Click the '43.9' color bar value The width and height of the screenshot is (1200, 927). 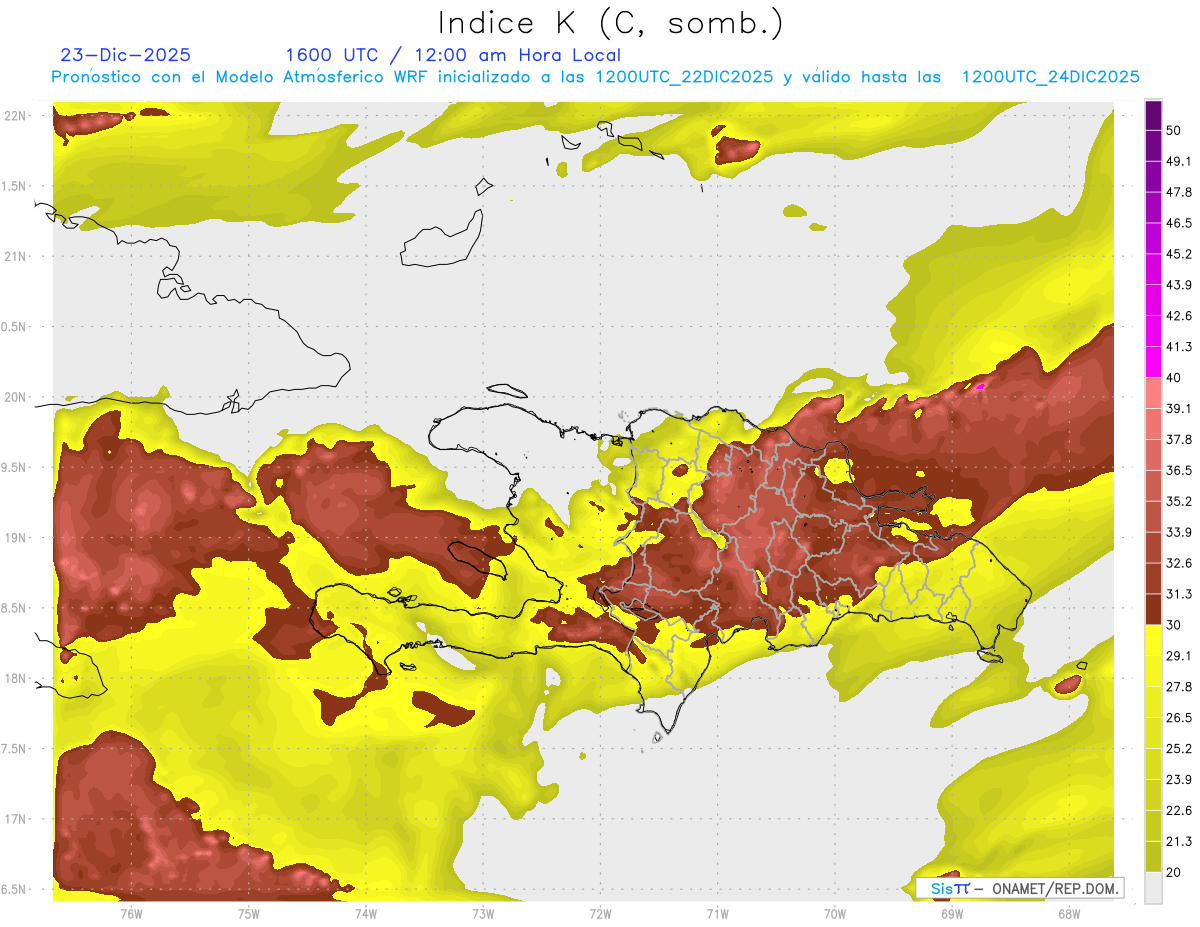[x=1180, y=285]
